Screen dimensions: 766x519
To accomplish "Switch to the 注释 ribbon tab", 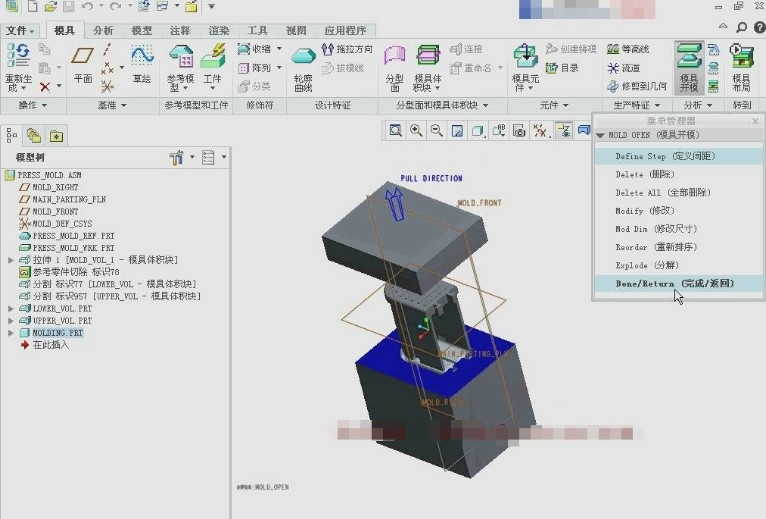I will click(x=180, y=30).
